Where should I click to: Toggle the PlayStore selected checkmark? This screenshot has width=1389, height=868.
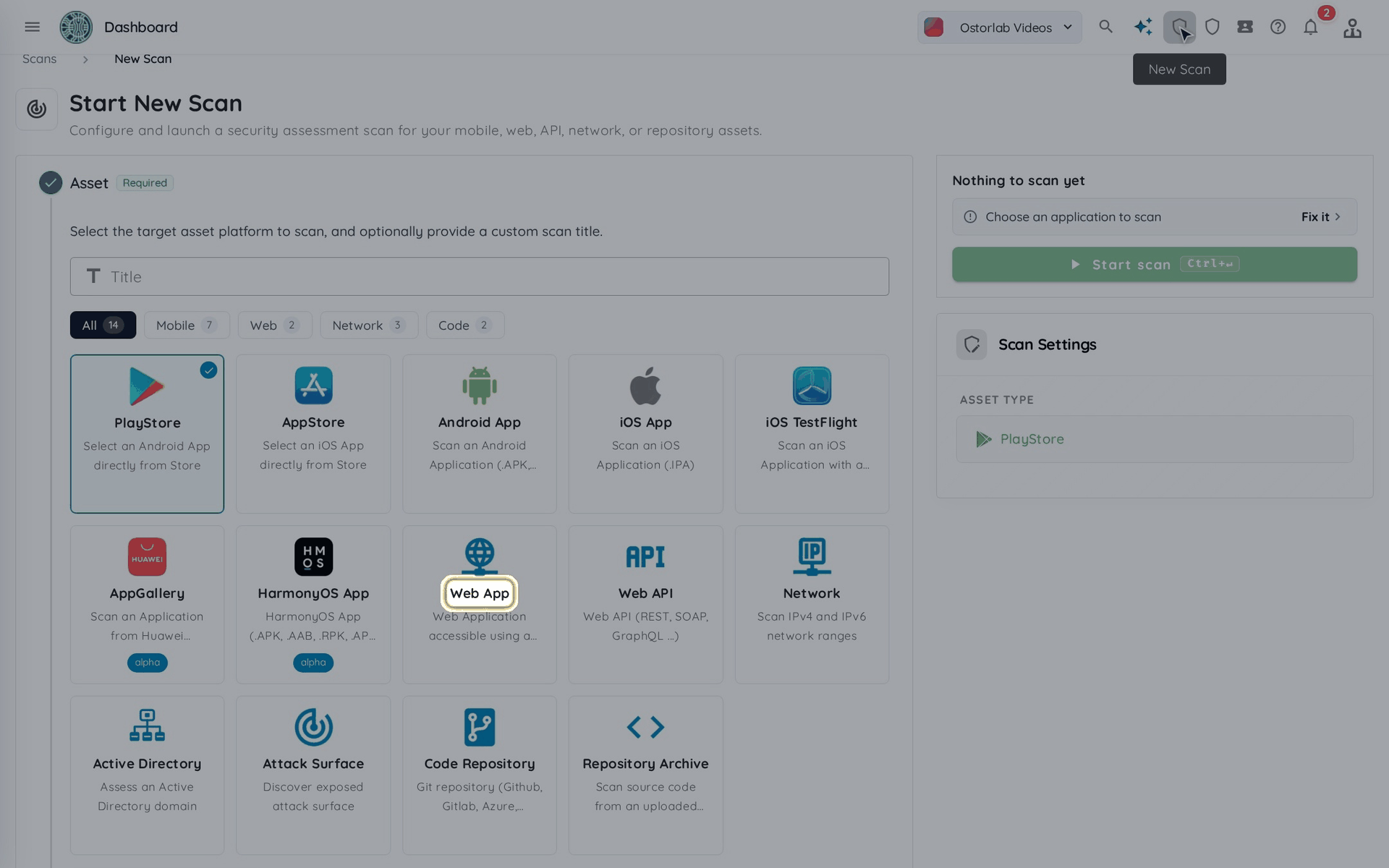coord(208,370)
